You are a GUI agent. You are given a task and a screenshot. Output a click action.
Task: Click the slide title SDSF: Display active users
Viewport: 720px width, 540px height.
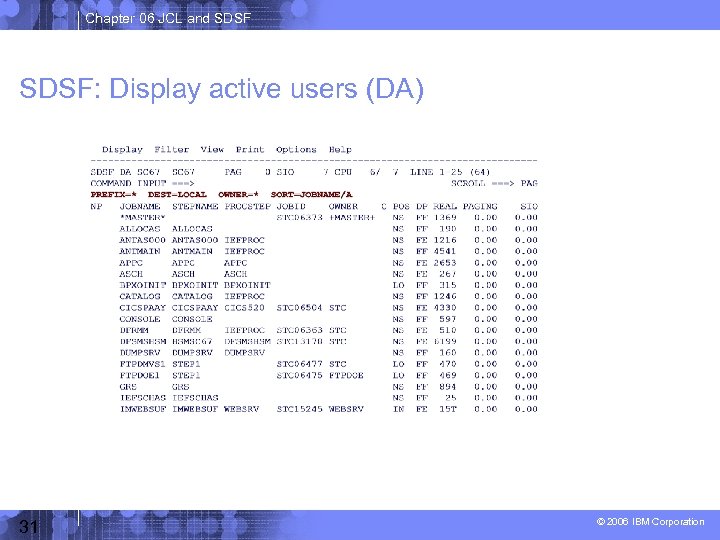[x=221, y=89]
